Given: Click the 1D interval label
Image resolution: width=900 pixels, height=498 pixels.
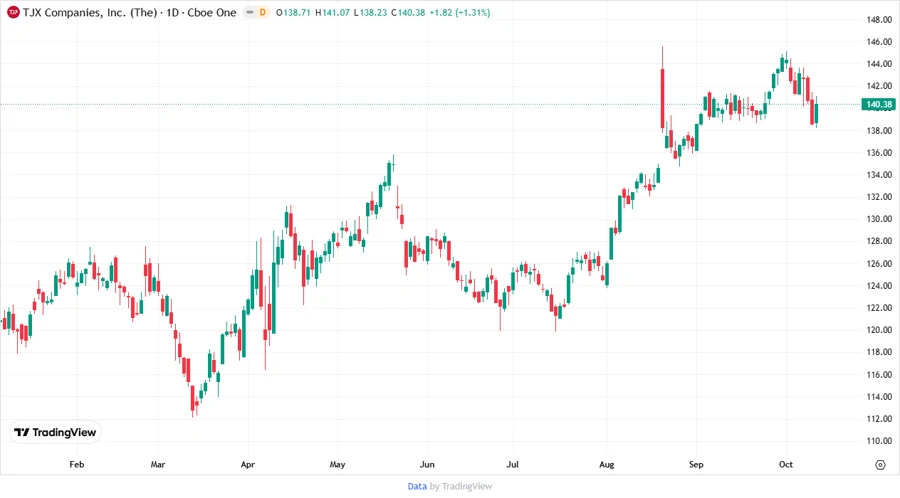Looking at the screenshot, I should (x=172, y=13).
